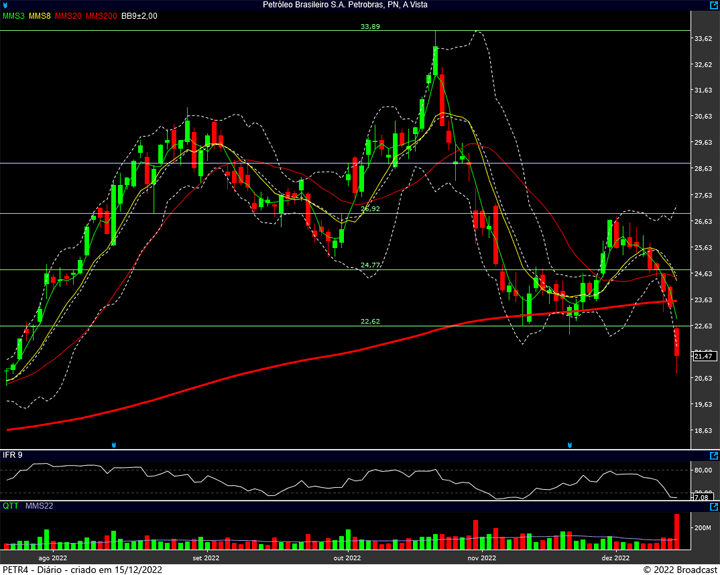Click the maximize icon on the price chart panel
The image size is (720, 575).
click(712, 16)
